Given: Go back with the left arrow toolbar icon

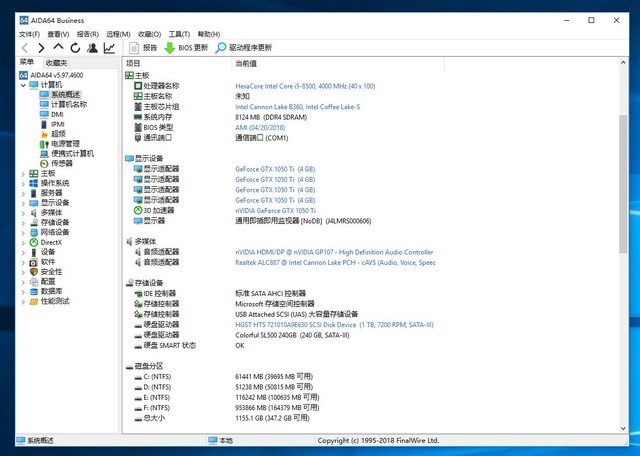Looking at the screenshot, I should 25,48.
